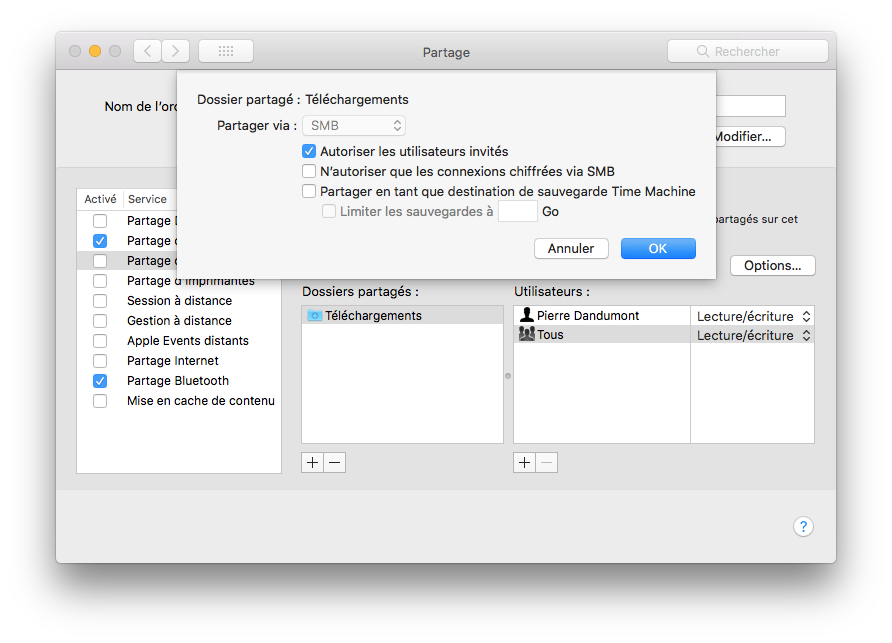Add a user with plus button
This screenshot has width=892, height=643.
pyautogui.click(x=525, y=463)
